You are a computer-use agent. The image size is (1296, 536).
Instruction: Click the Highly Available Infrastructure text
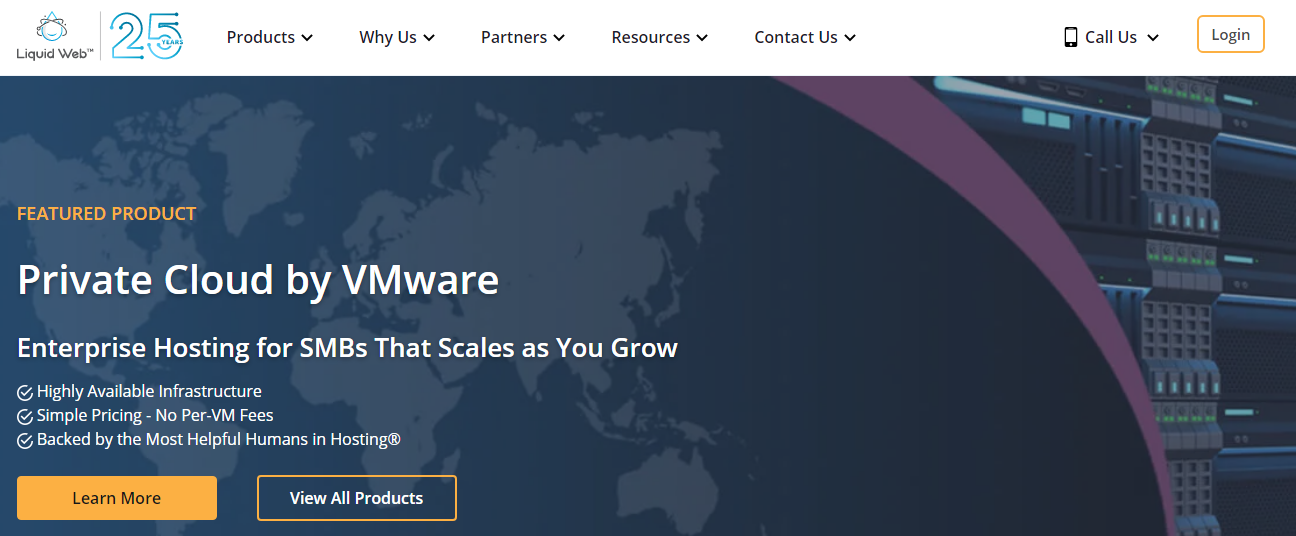point(149,392)
